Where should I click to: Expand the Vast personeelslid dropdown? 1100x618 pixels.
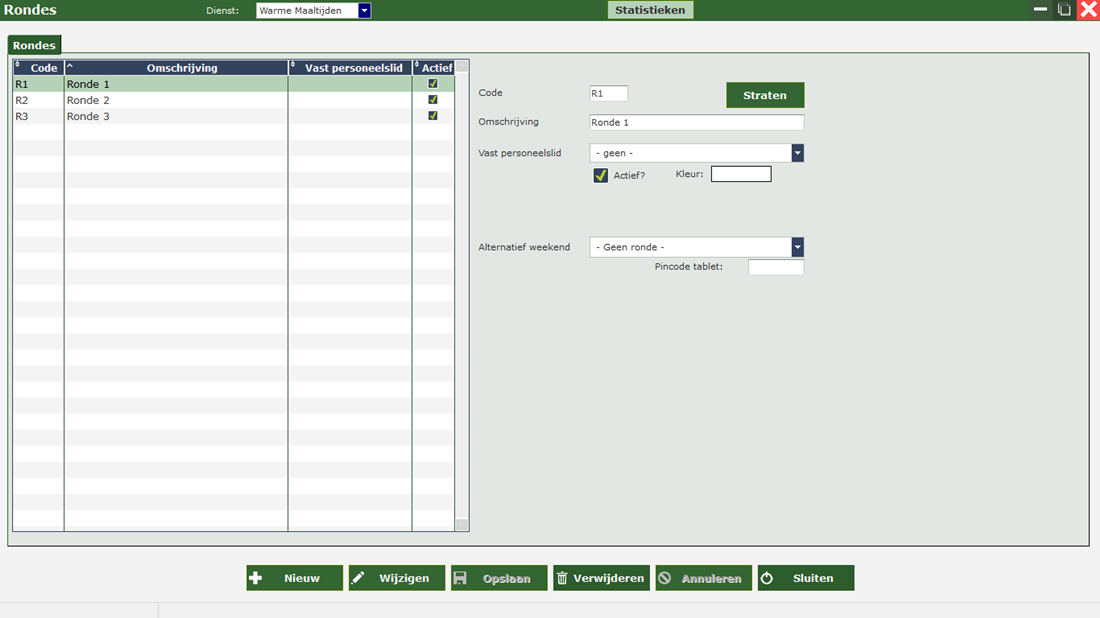click(797, 153)
